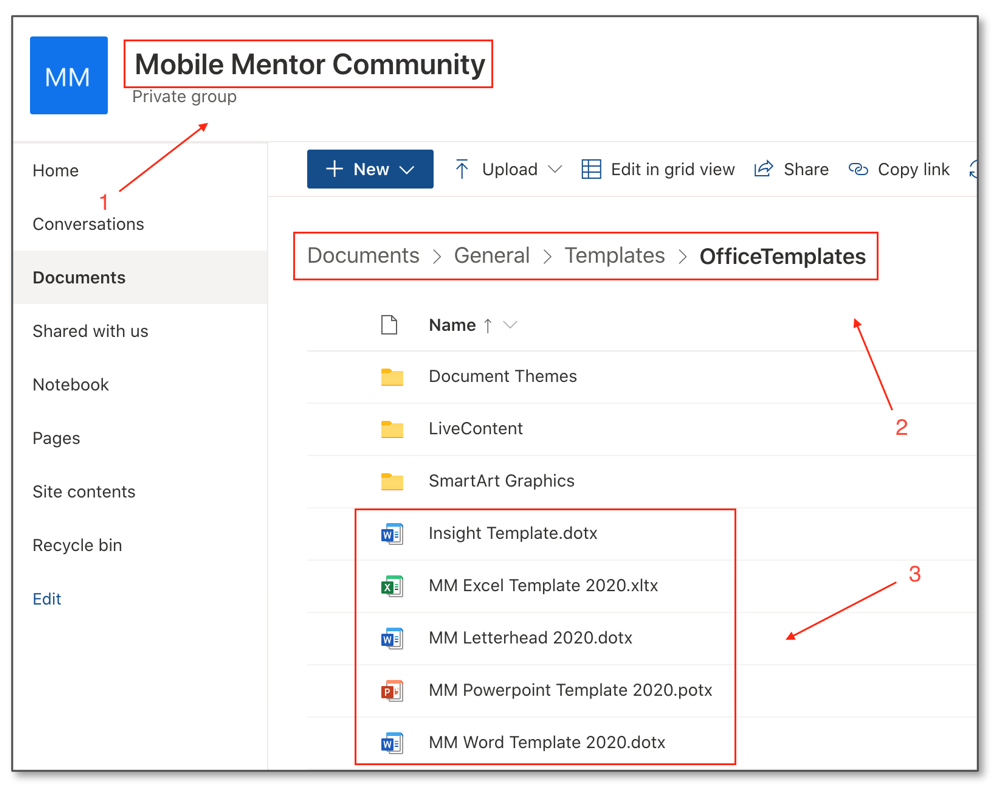Screen dimensions: 999x792
Task: Open the Name column options chevron
Action: [510, 325]
